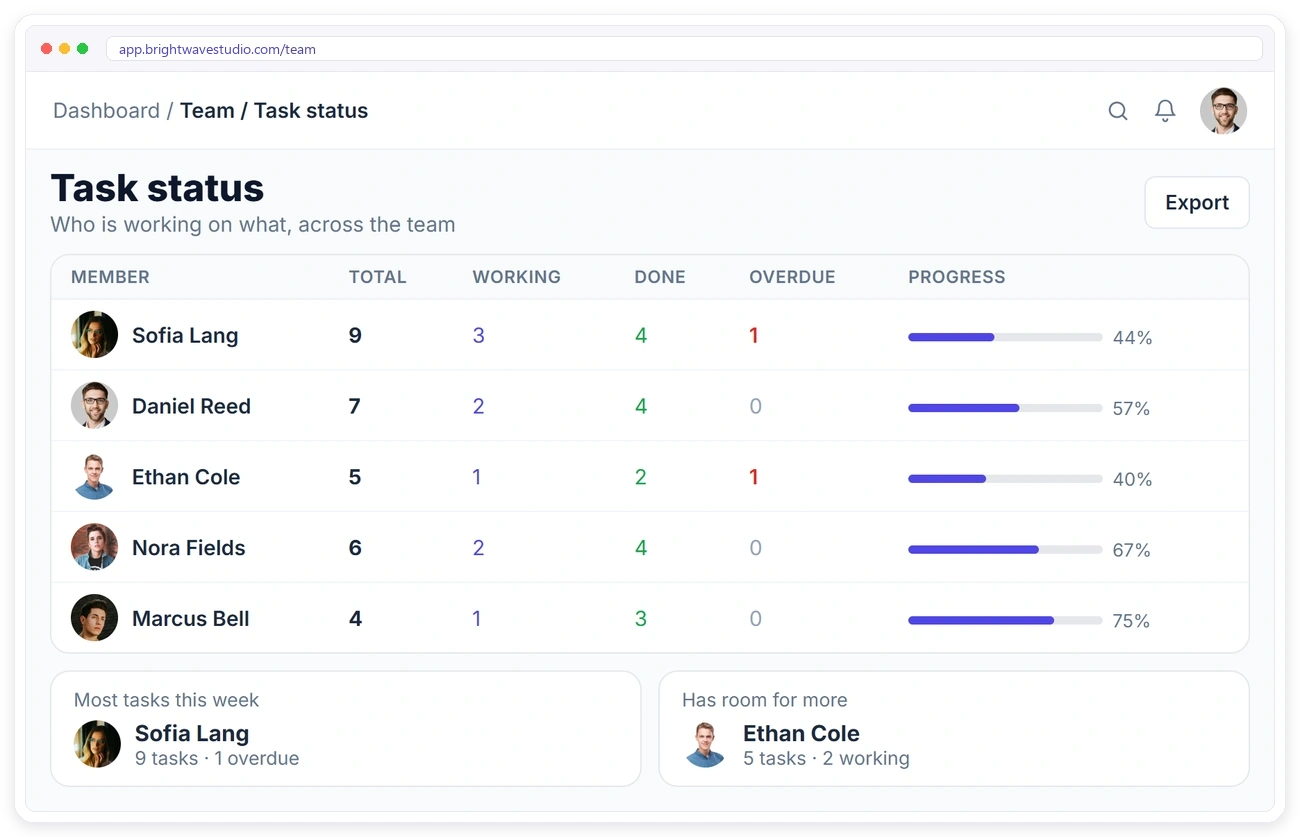Click the OVERDUE column header
The width and height of the screenshot is (1300, 837).
click(x=792, y=277)
